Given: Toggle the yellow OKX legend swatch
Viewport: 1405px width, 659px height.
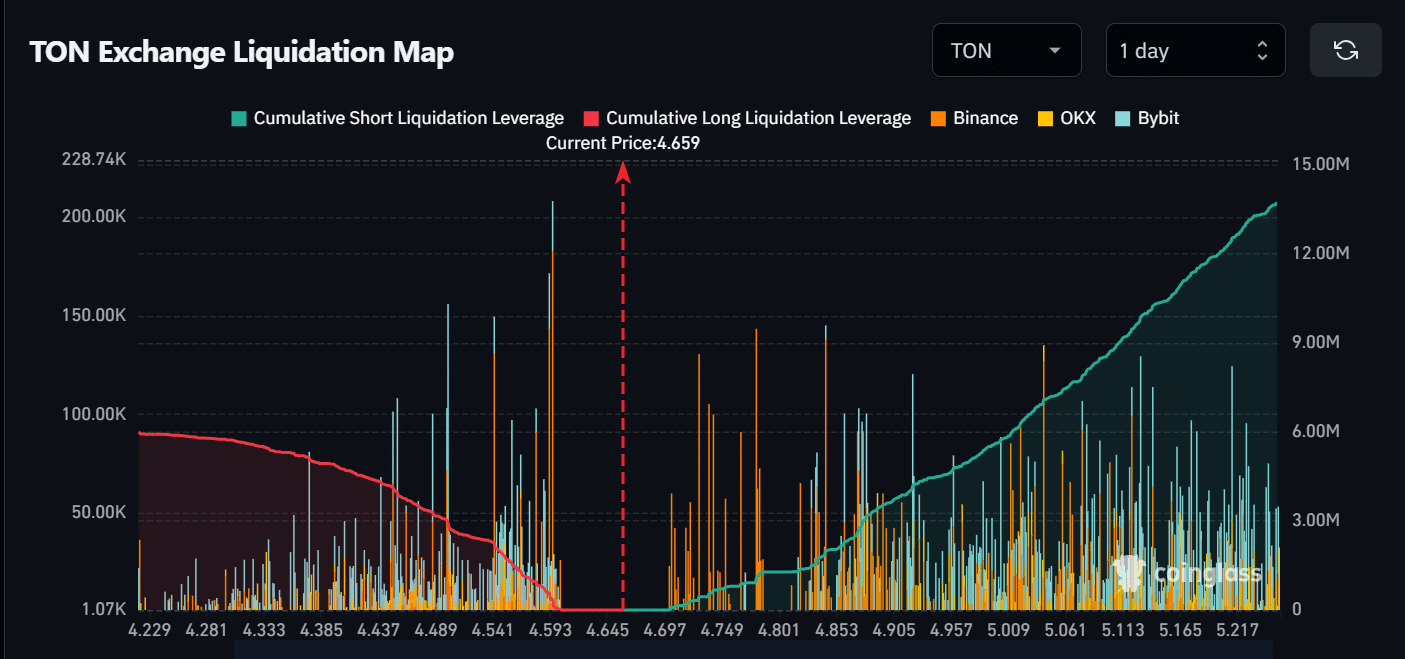Looking at the screenshot, I should click(x=1046, y=118).
